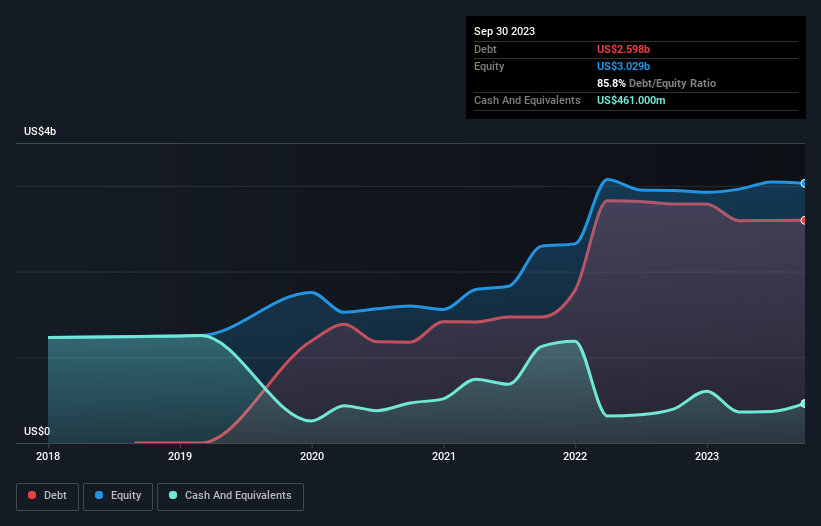Click the 2022 x-axis label
The width and height of the screenshot is (821, 526).
575,456
